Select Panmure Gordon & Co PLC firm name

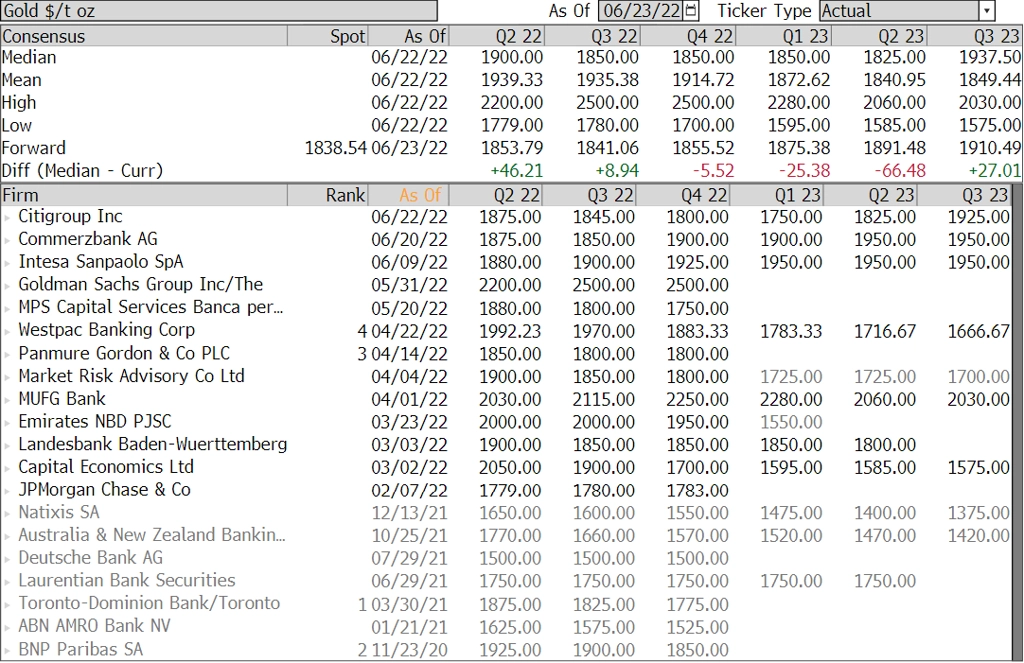pyautogui.click(x=124, y=354)
